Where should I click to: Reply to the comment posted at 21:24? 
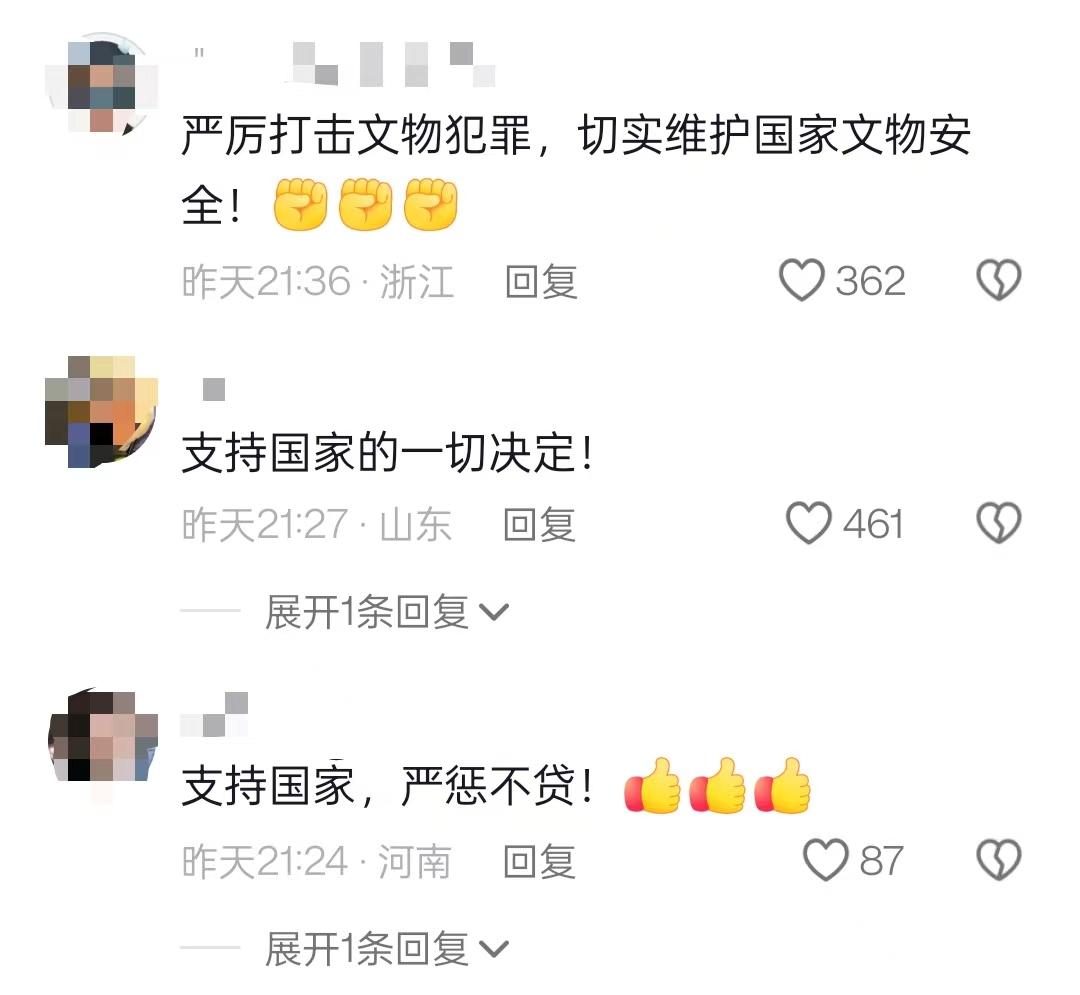[x=539, y=861]
